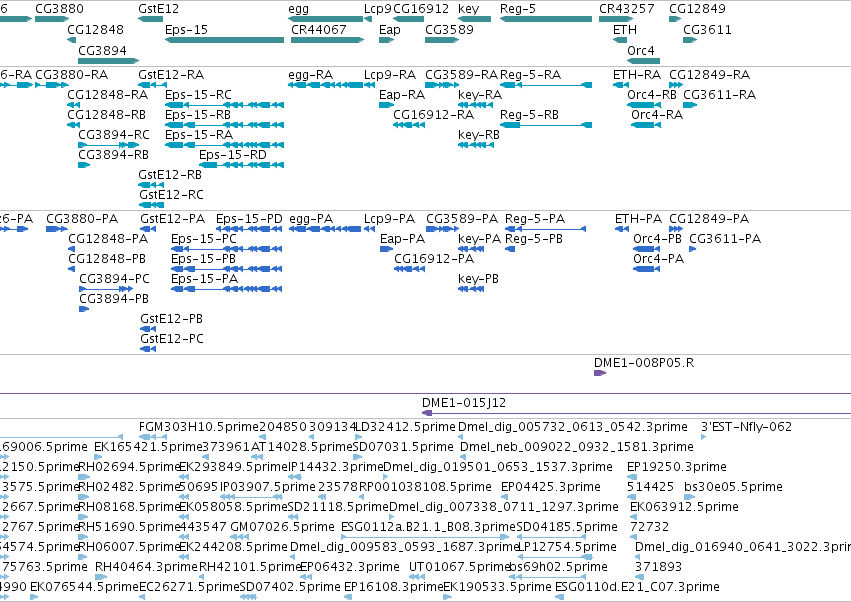The height and width of the screenshot is (602, 851).
Task: Click the CR43257 gene label
Action: click(x=626, y=9)
